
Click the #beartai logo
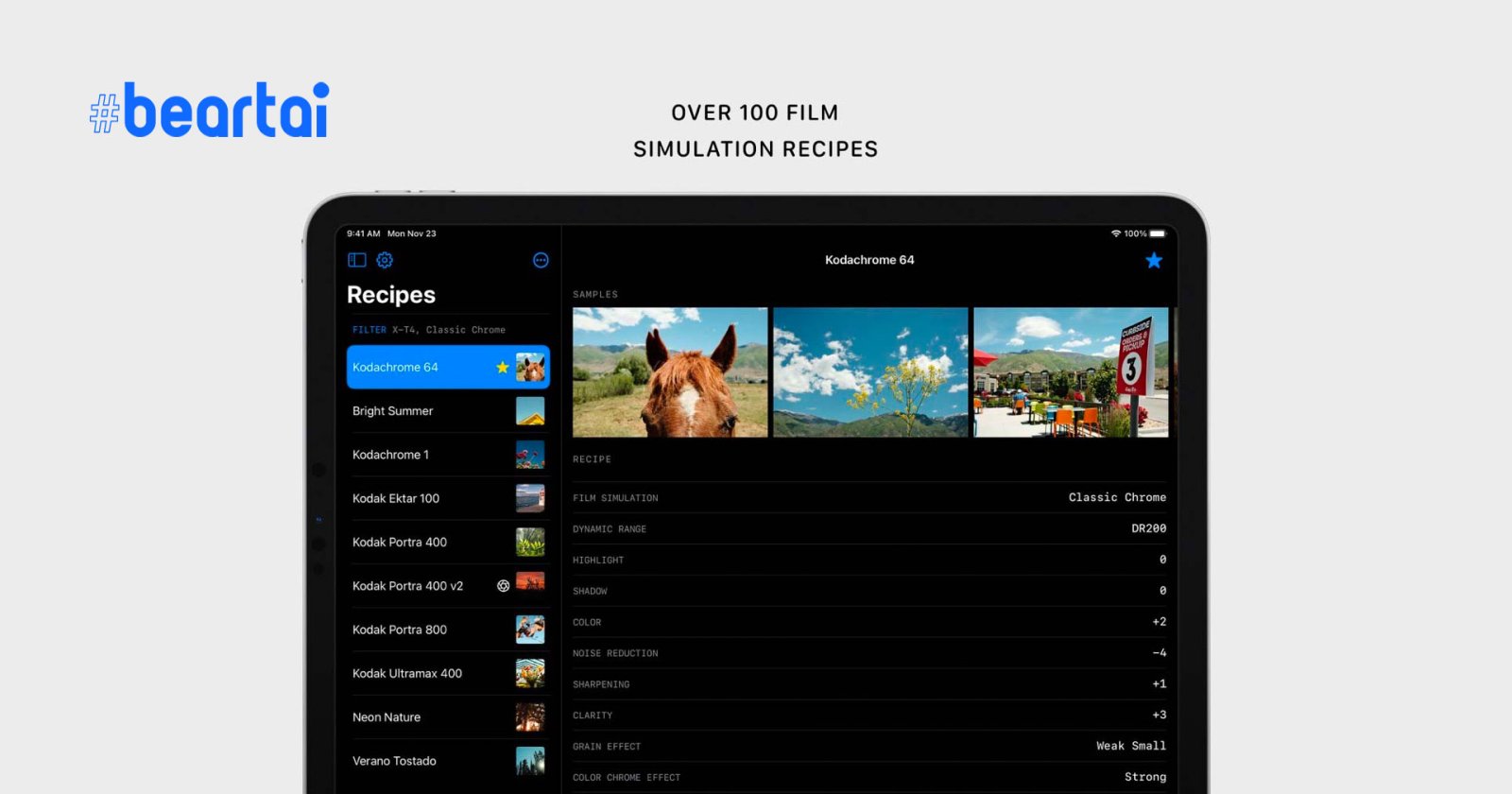210,111
